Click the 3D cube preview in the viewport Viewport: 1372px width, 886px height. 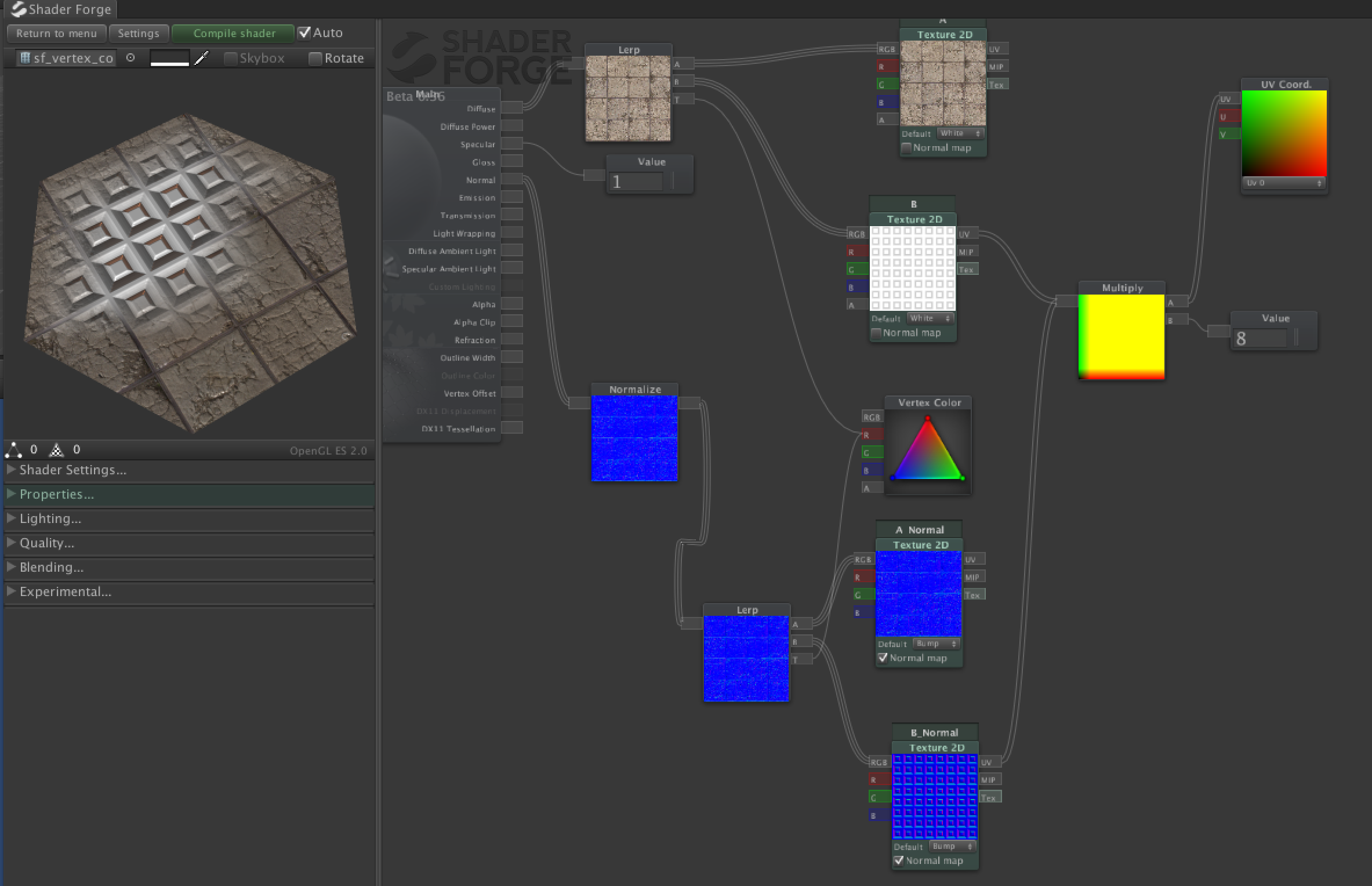tap(190, 273)
